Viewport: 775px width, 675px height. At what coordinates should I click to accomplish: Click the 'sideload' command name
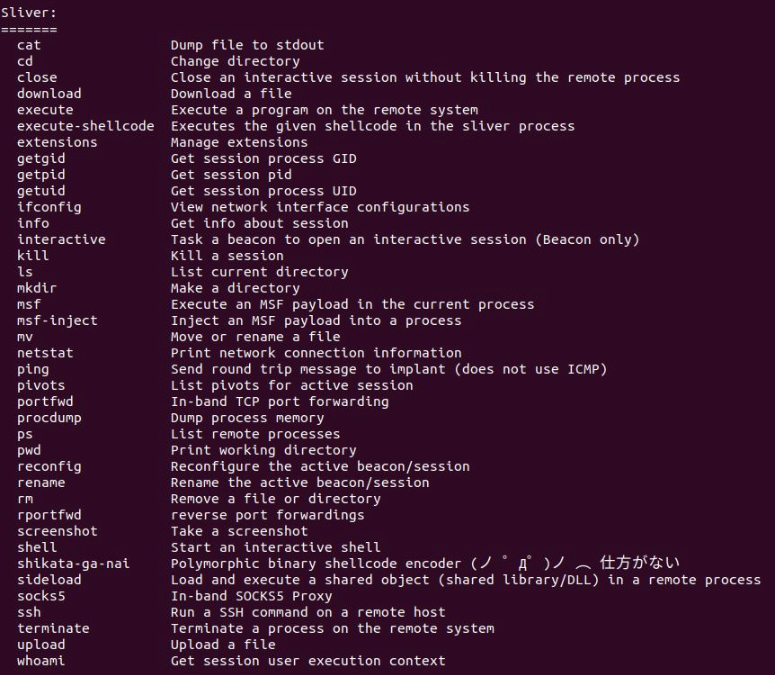(49, 580)
